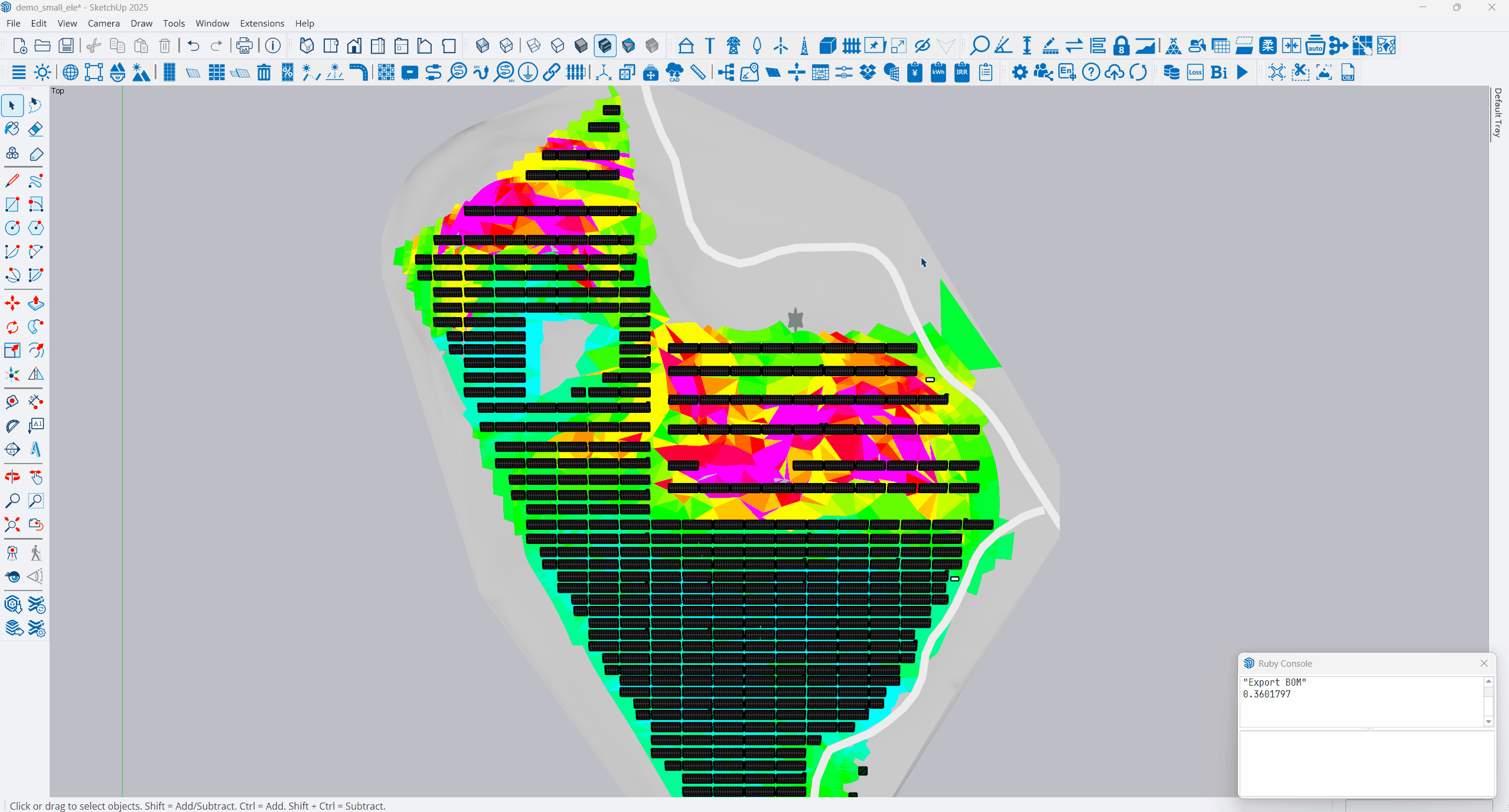Screen dimensions: 1509x812
Task: Switch to Hidden Line face style
Action: (557, 45)
